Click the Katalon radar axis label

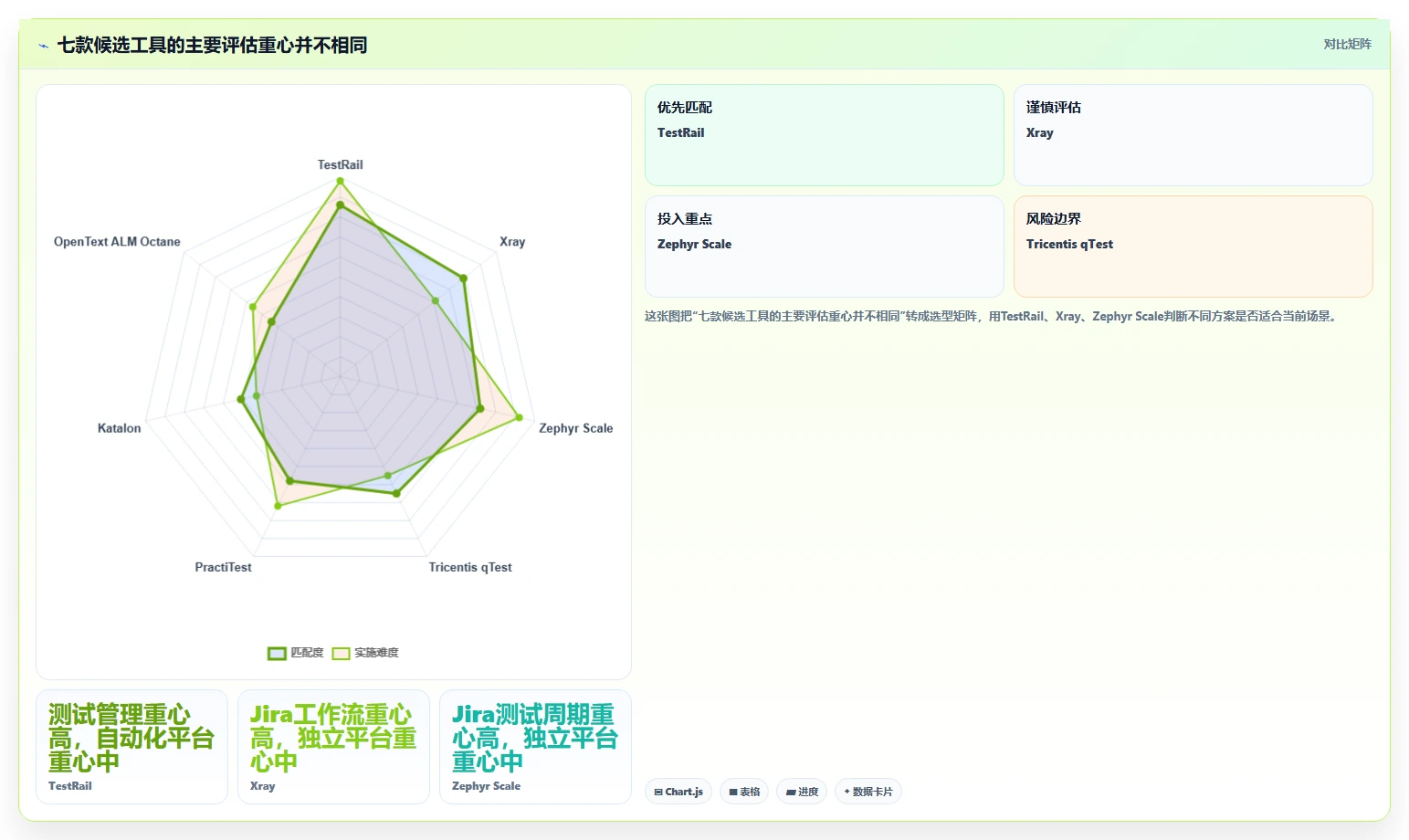[x=120, y=428]
